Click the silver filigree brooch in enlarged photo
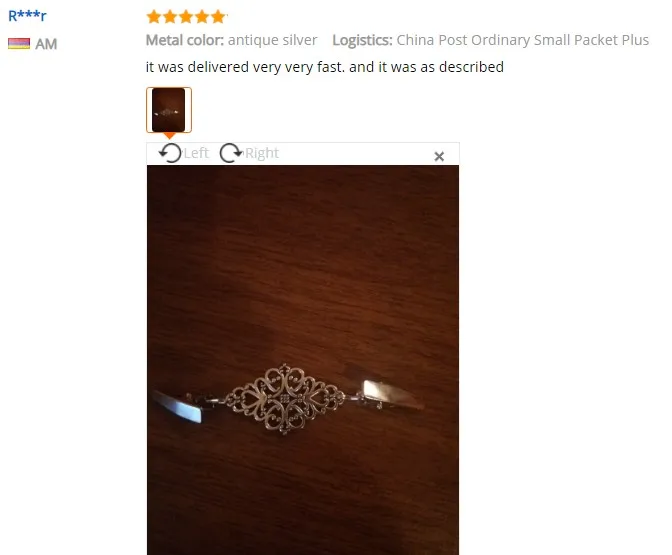The width and height of the screenshot is (672, 555). (284, 399)
